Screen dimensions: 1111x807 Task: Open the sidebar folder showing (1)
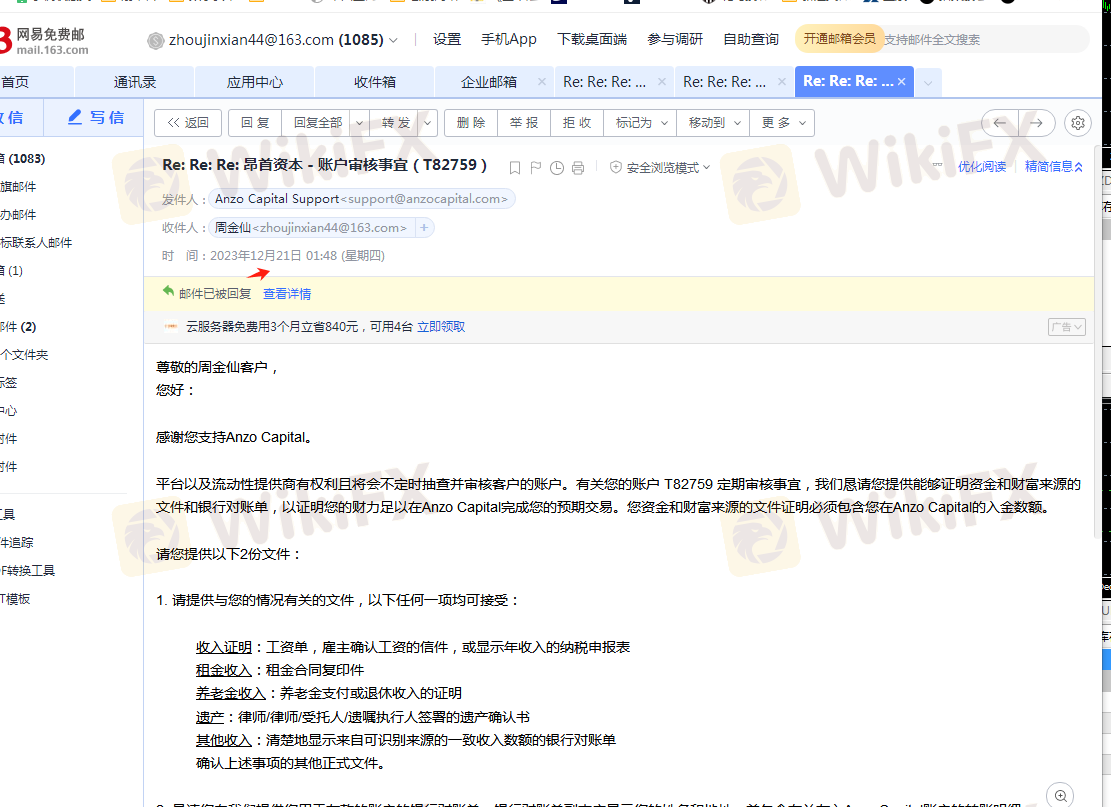(x=12, y=271)
